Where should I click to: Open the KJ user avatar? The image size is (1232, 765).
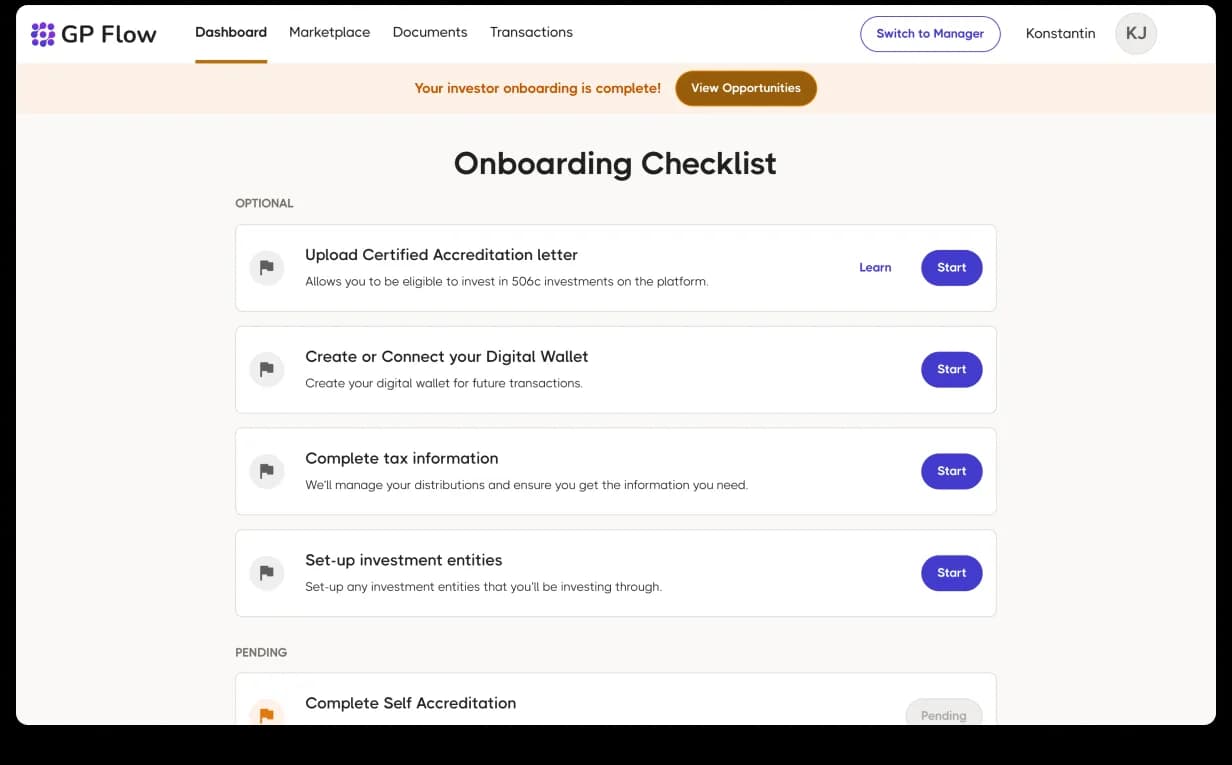1136,33
